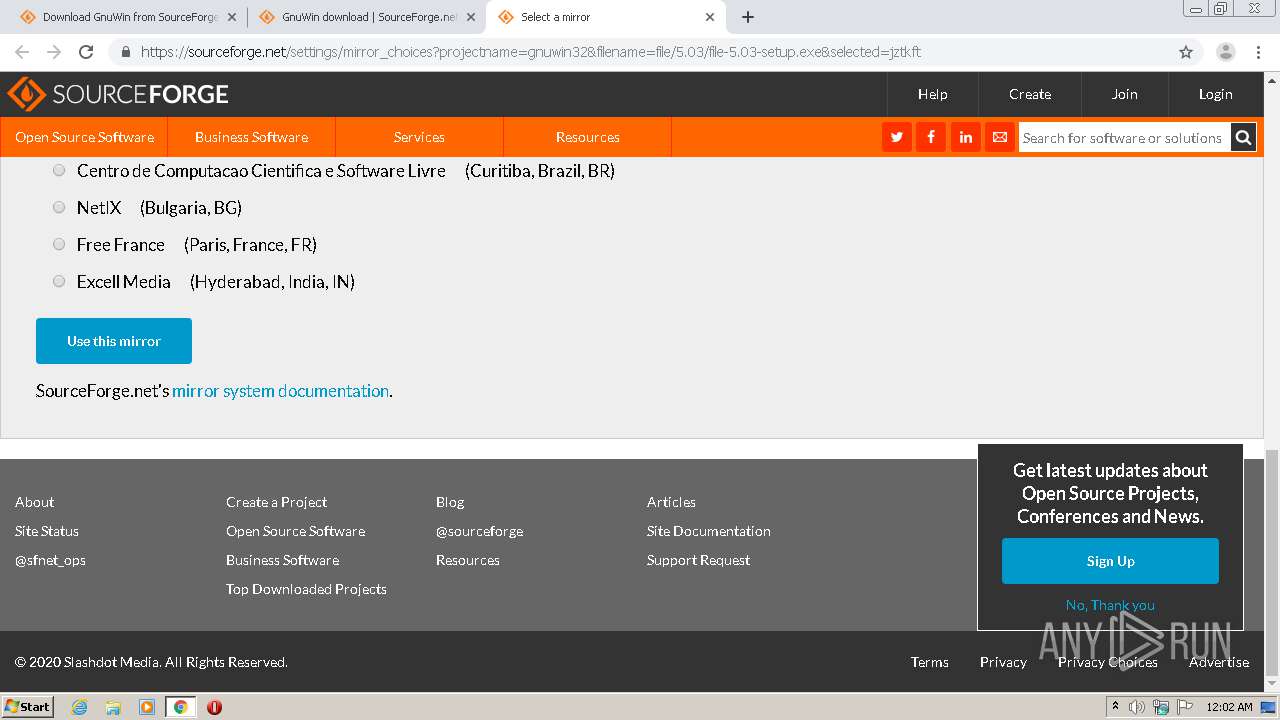The height and width of the screenshot is (720, 1280).
Task: Click the Sign Up button
Action: tap(1110, 561)
